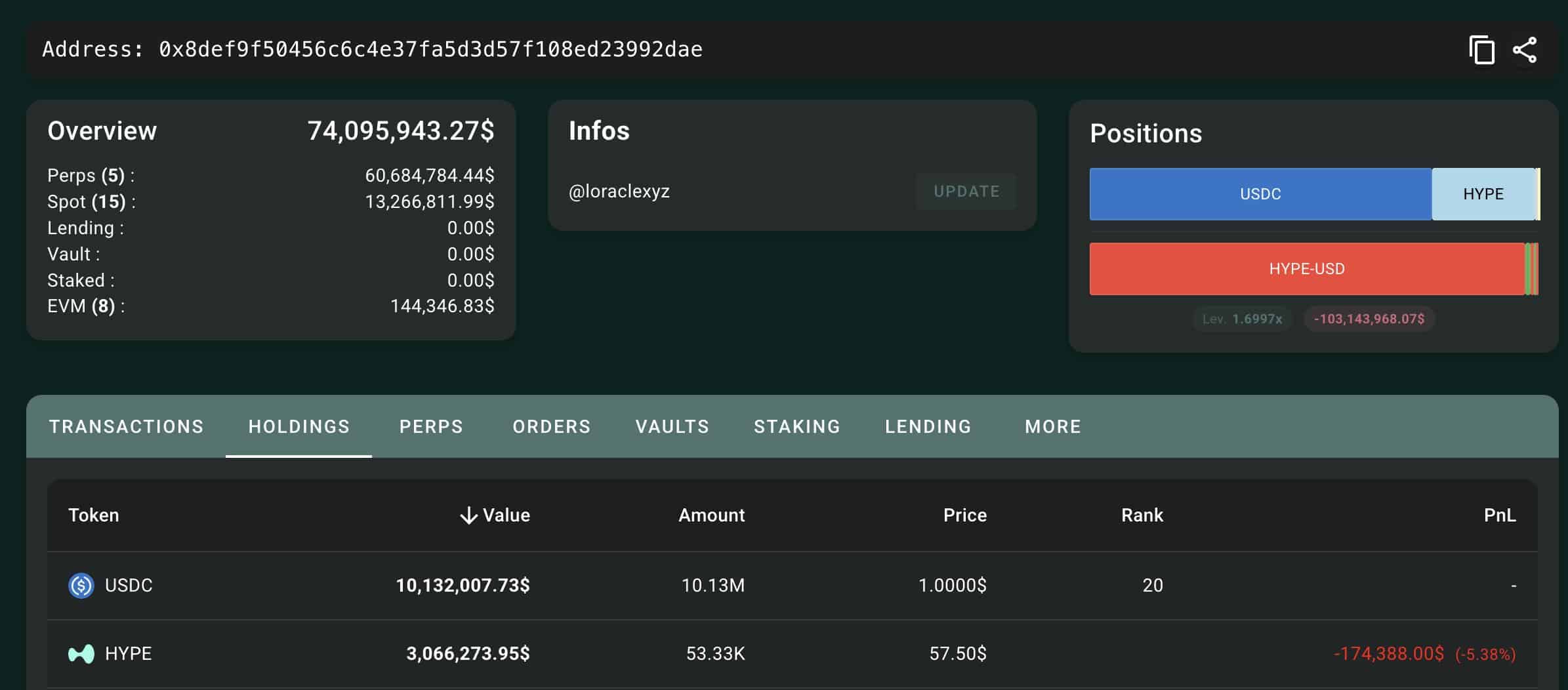Click the USDC token logo icon
The image size is (1568, 690).
[81, 585]
